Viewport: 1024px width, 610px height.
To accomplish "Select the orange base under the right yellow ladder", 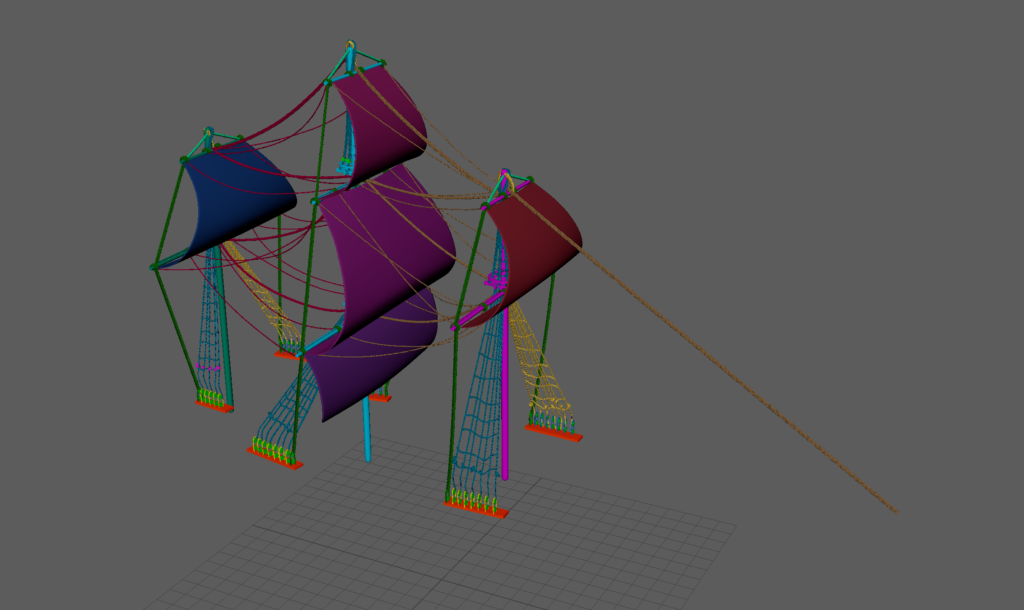I will [555, 431].
